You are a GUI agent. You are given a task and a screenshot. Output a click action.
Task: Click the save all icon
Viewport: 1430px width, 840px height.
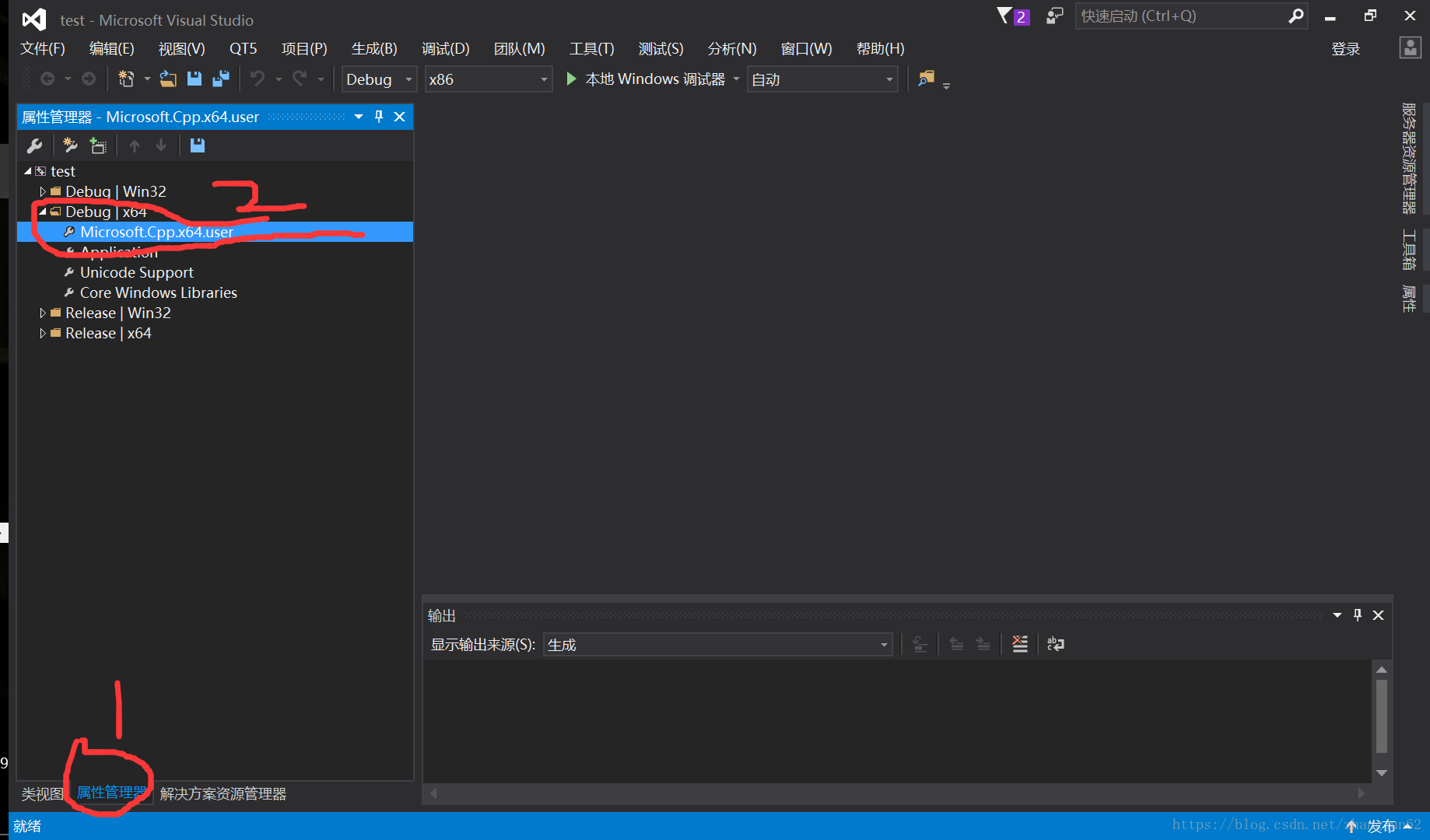221,79
